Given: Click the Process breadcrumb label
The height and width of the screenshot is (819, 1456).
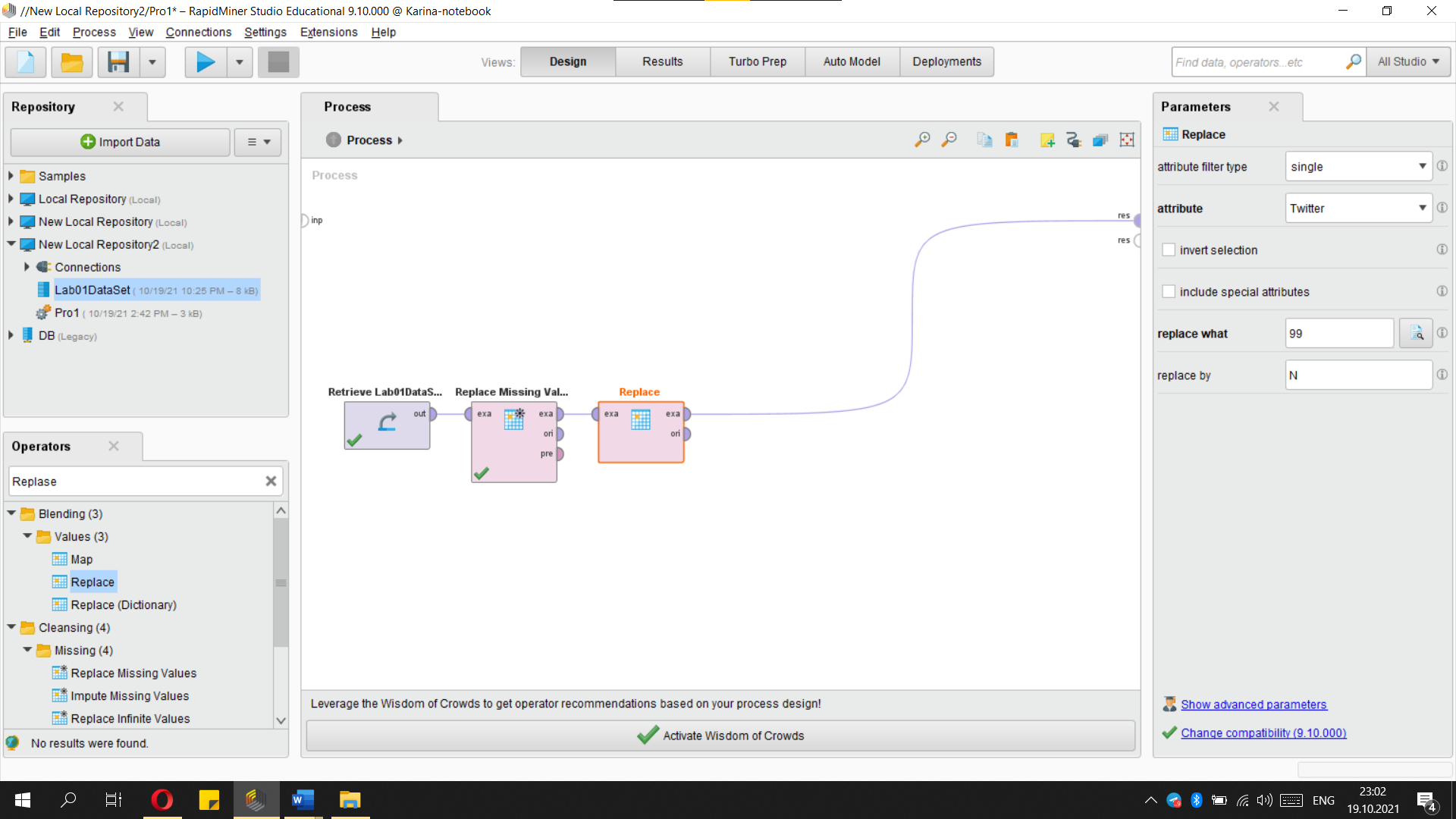Looking at the screenshot, I should 369,140.
